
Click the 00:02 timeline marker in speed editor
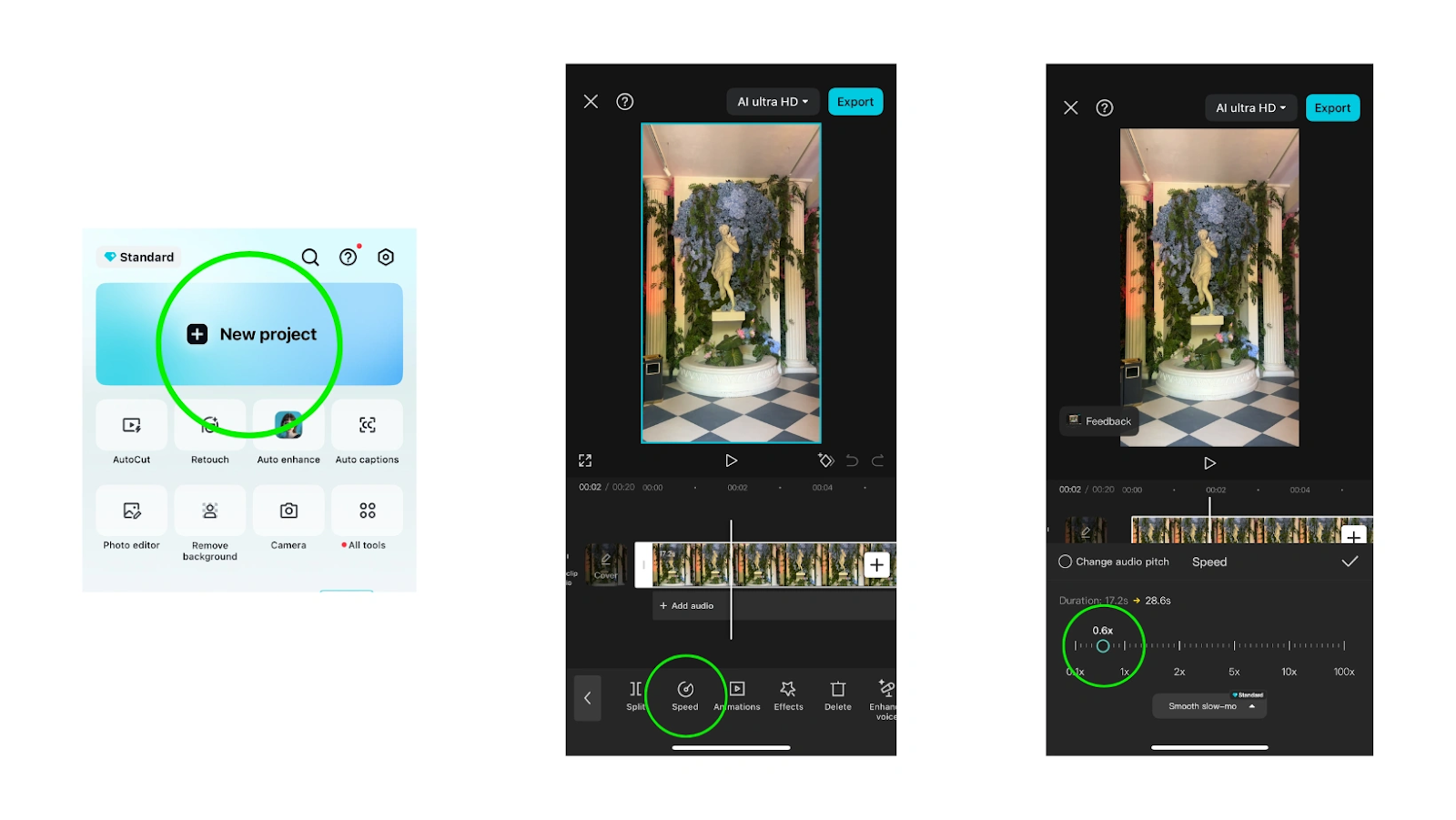tap(1216, 491)
